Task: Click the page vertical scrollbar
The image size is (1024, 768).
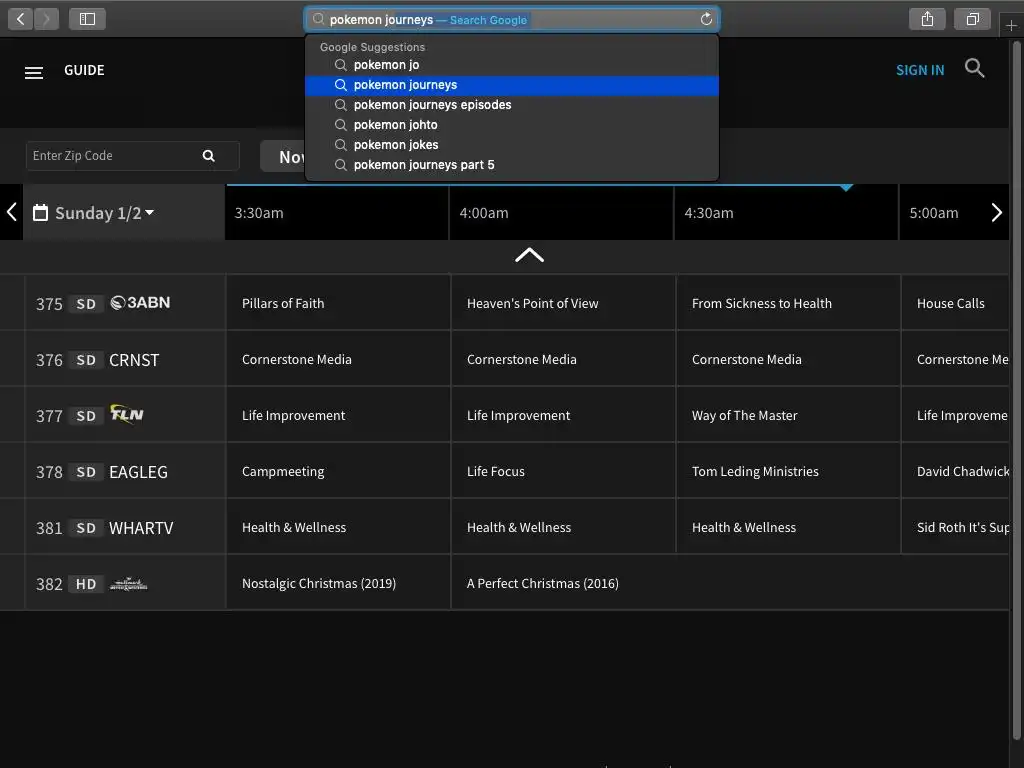Action: pos(1016,392)
